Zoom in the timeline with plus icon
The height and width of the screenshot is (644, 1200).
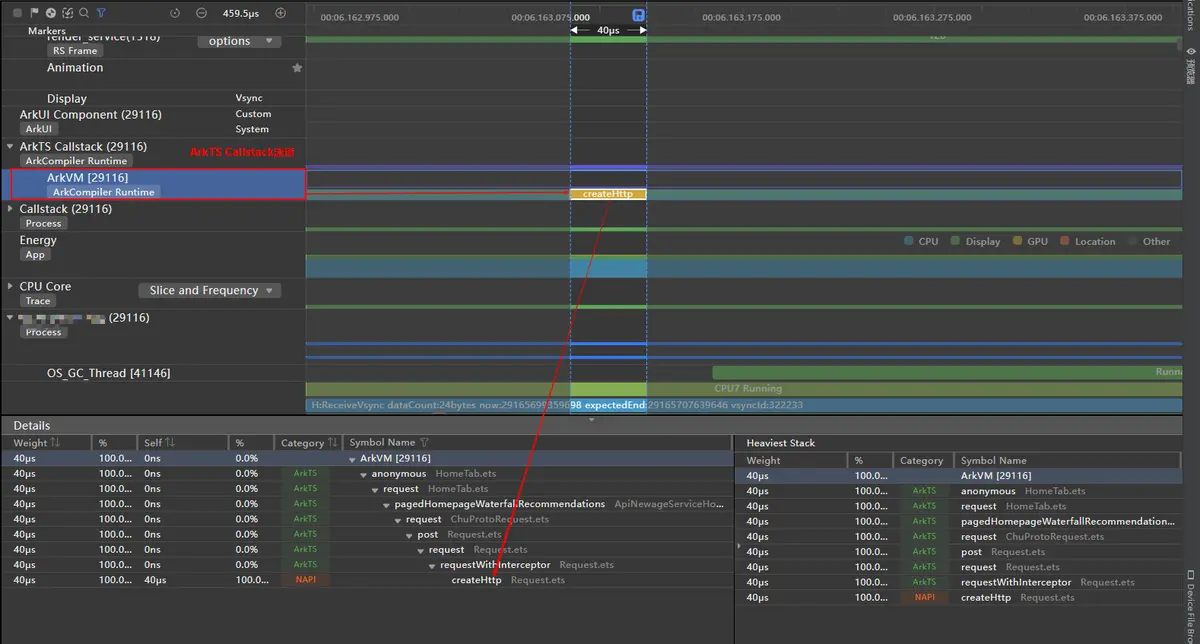pos(280,13)
